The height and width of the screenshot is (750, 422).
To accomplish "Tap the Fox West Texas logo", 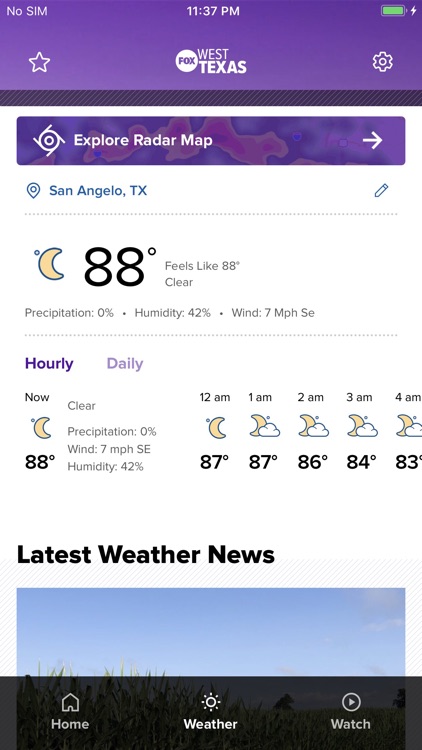I will click(211, 61).
